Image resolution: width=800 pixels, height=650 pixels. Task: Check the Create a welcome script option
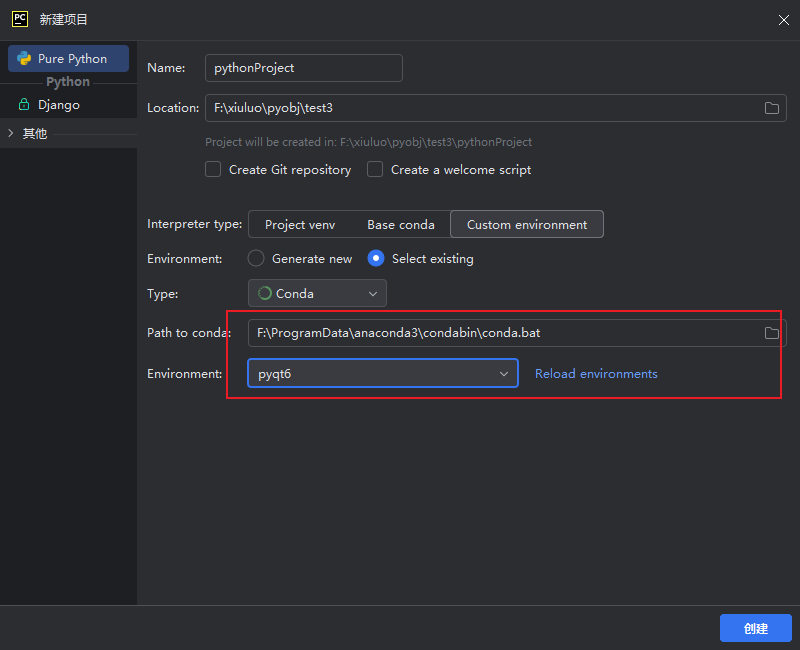375,170
